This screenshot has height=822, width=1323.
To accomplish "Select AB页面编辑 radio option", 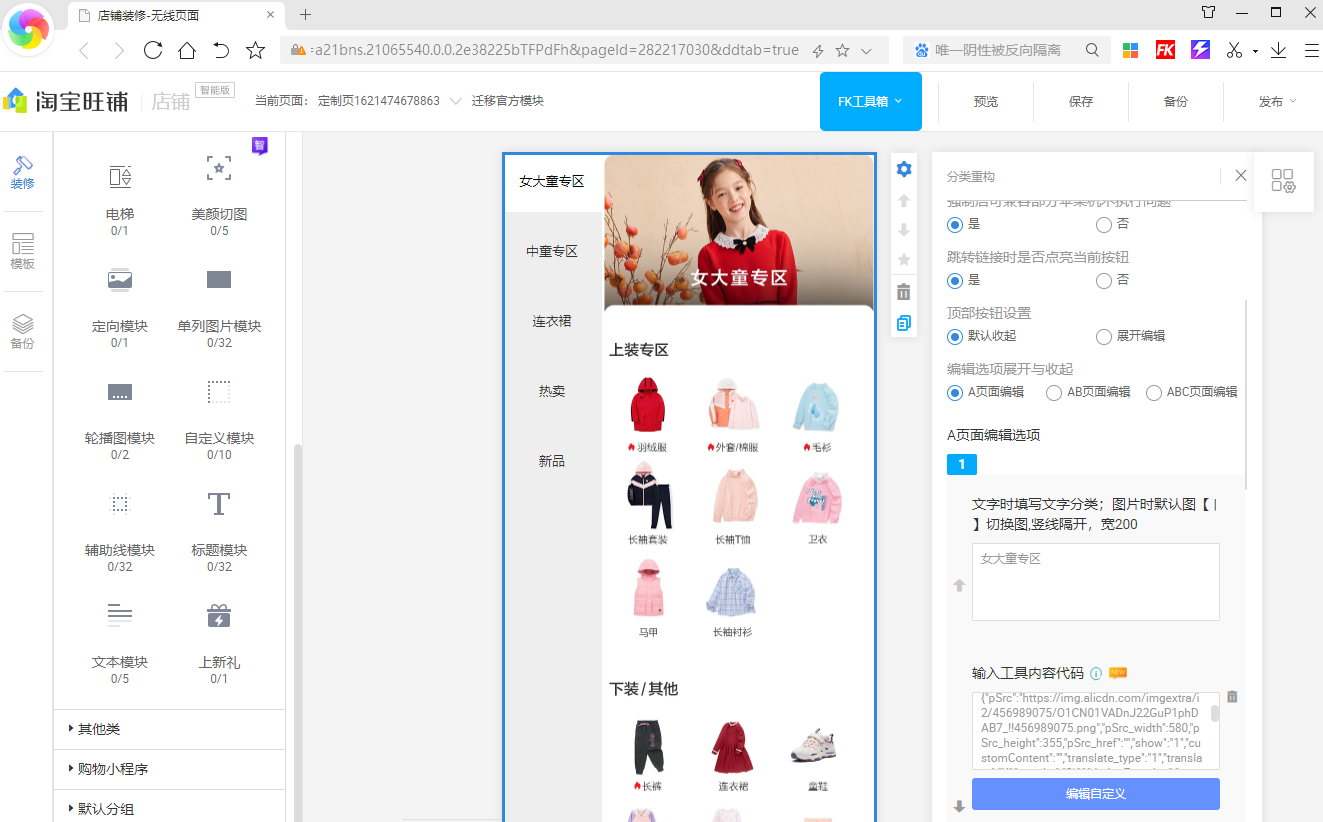I will point(1053,392).
